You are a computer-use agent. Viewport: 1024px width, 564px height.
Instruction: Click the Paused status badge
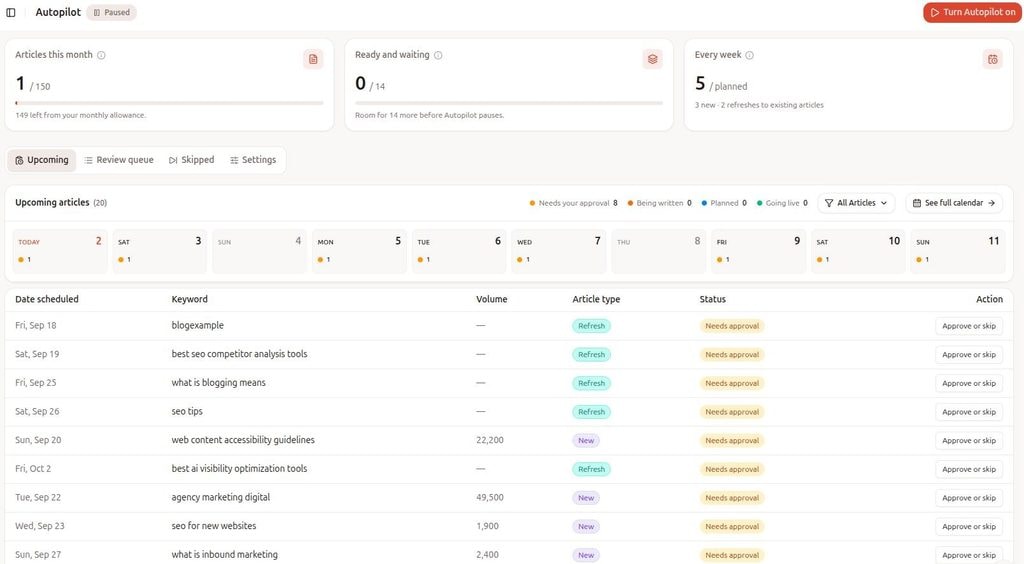(112, 12)
